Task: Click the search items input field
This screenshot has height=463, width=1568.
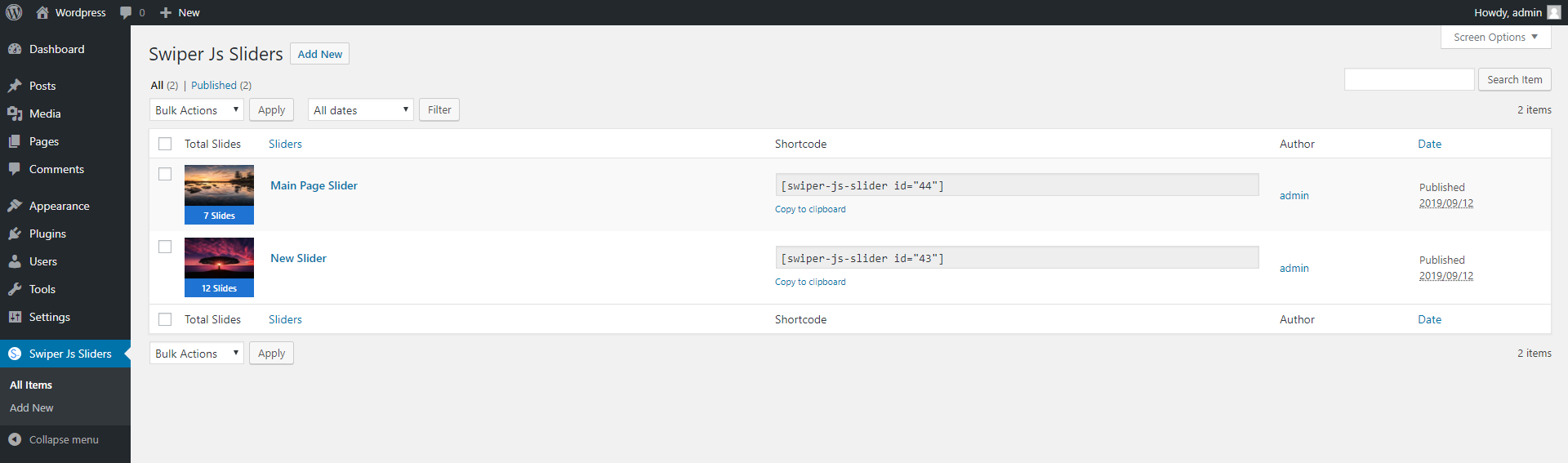Action: click(x=1409, y=79)
